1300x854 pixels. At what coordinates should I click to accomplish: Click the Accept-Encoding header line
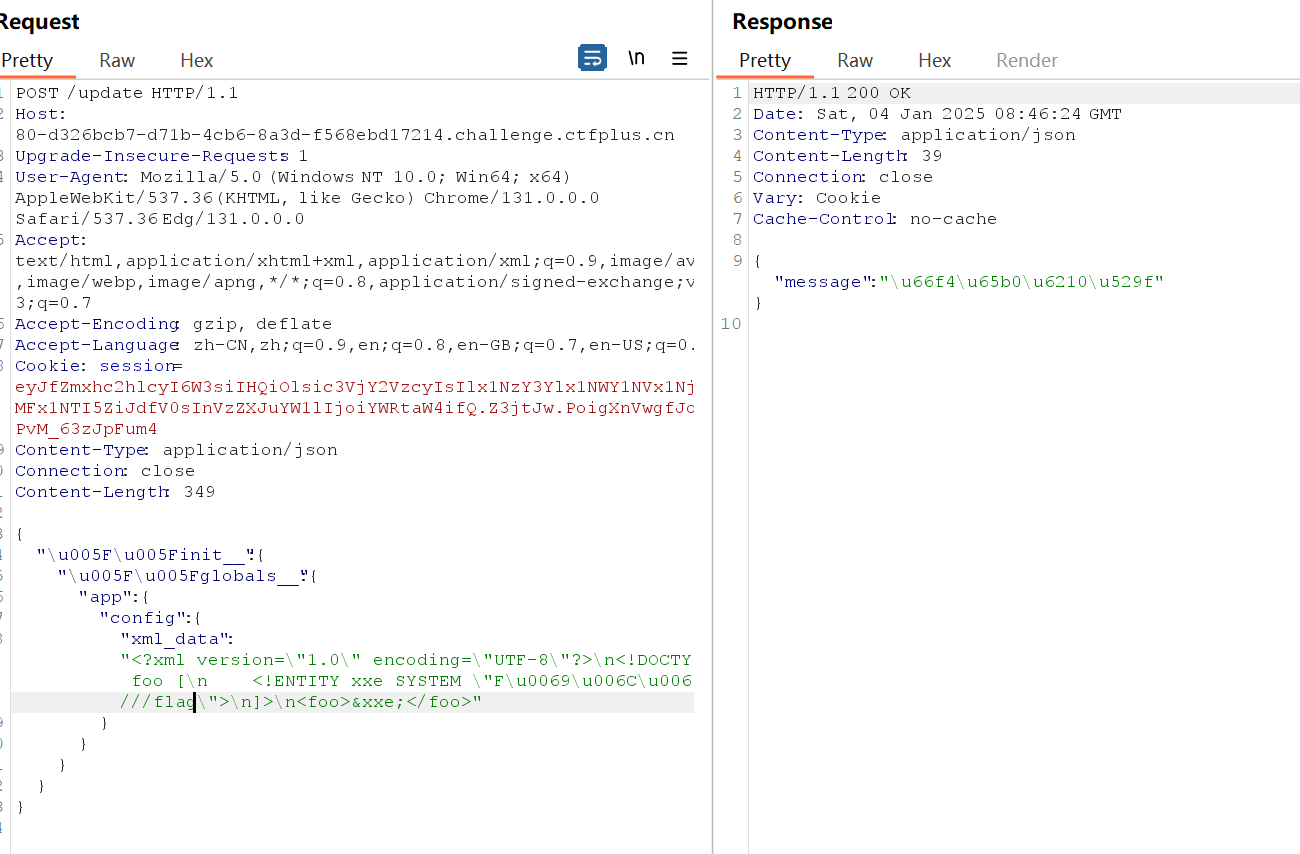tap(173, 324)
